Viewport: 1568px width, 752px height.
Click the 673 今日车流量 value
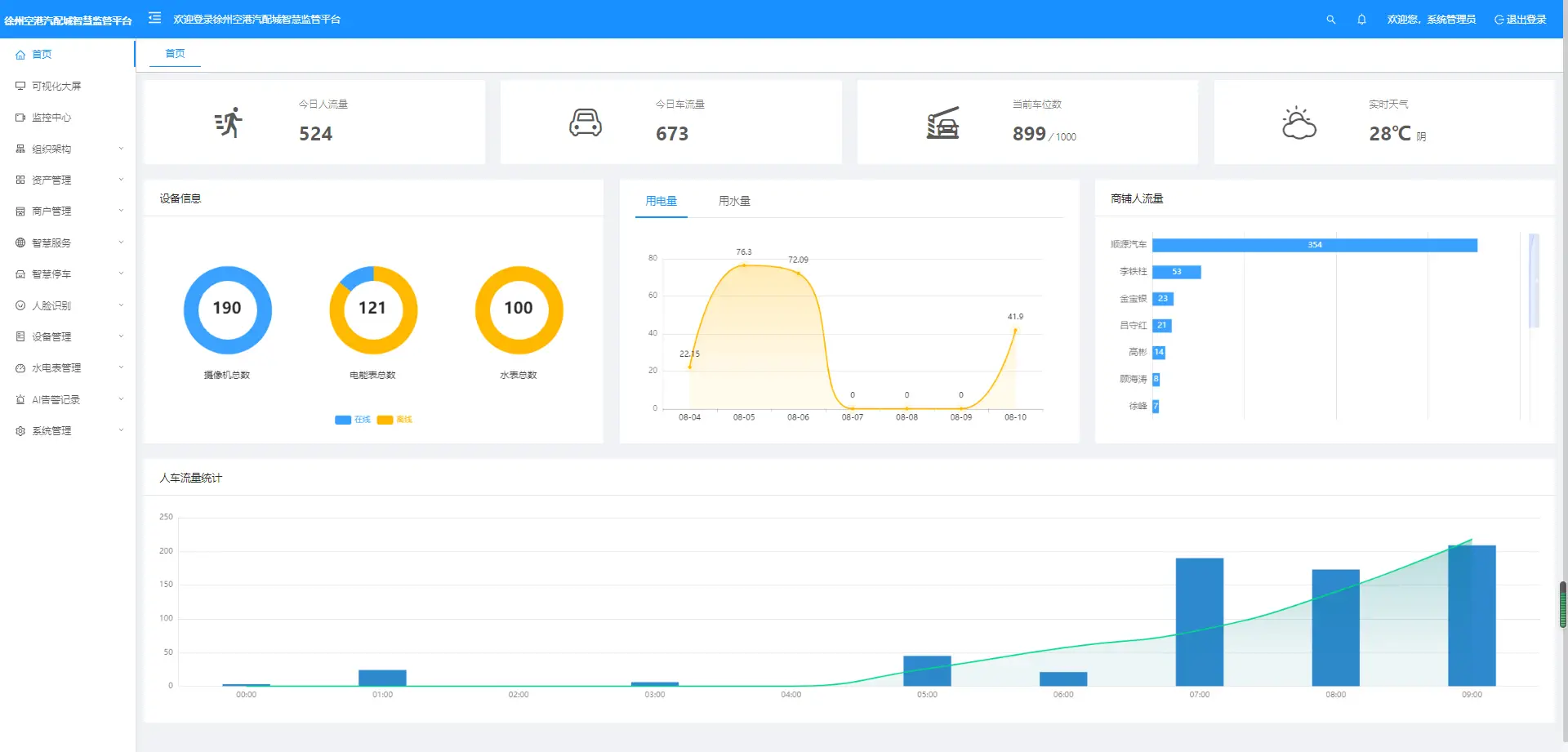[672, 134]
